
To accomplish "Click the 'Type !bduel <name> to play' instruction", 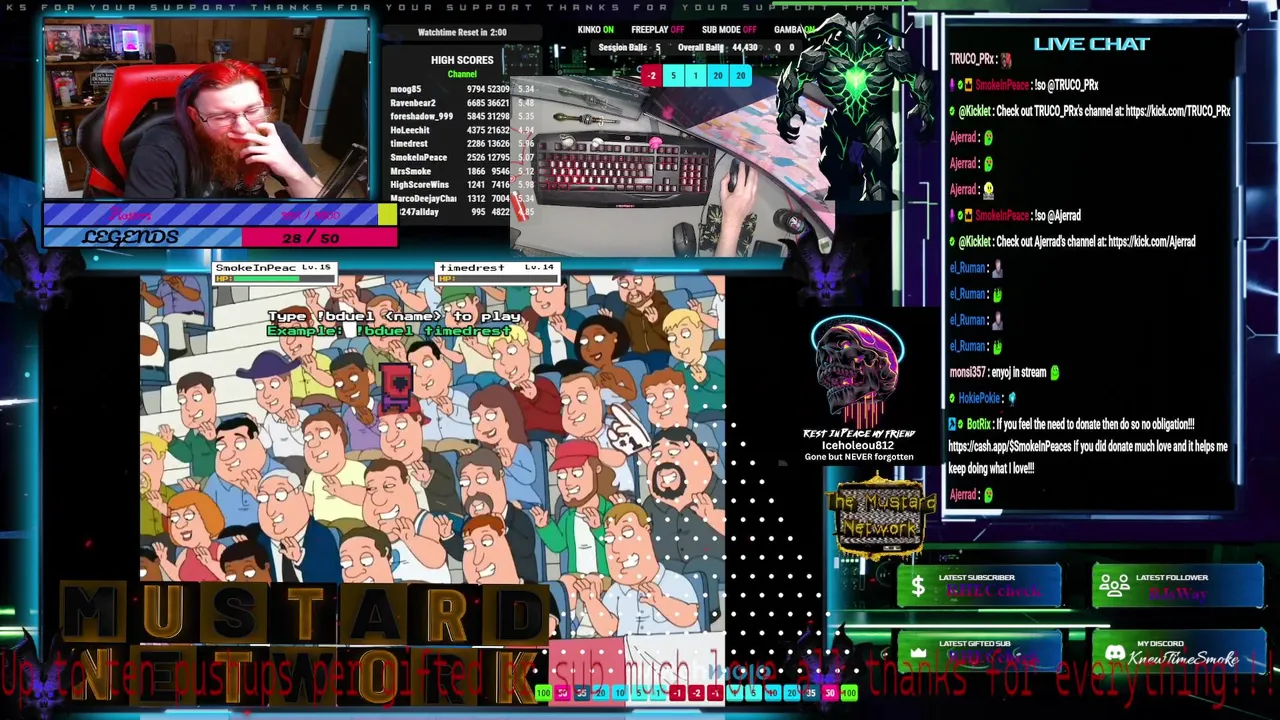I will [394, 316].
